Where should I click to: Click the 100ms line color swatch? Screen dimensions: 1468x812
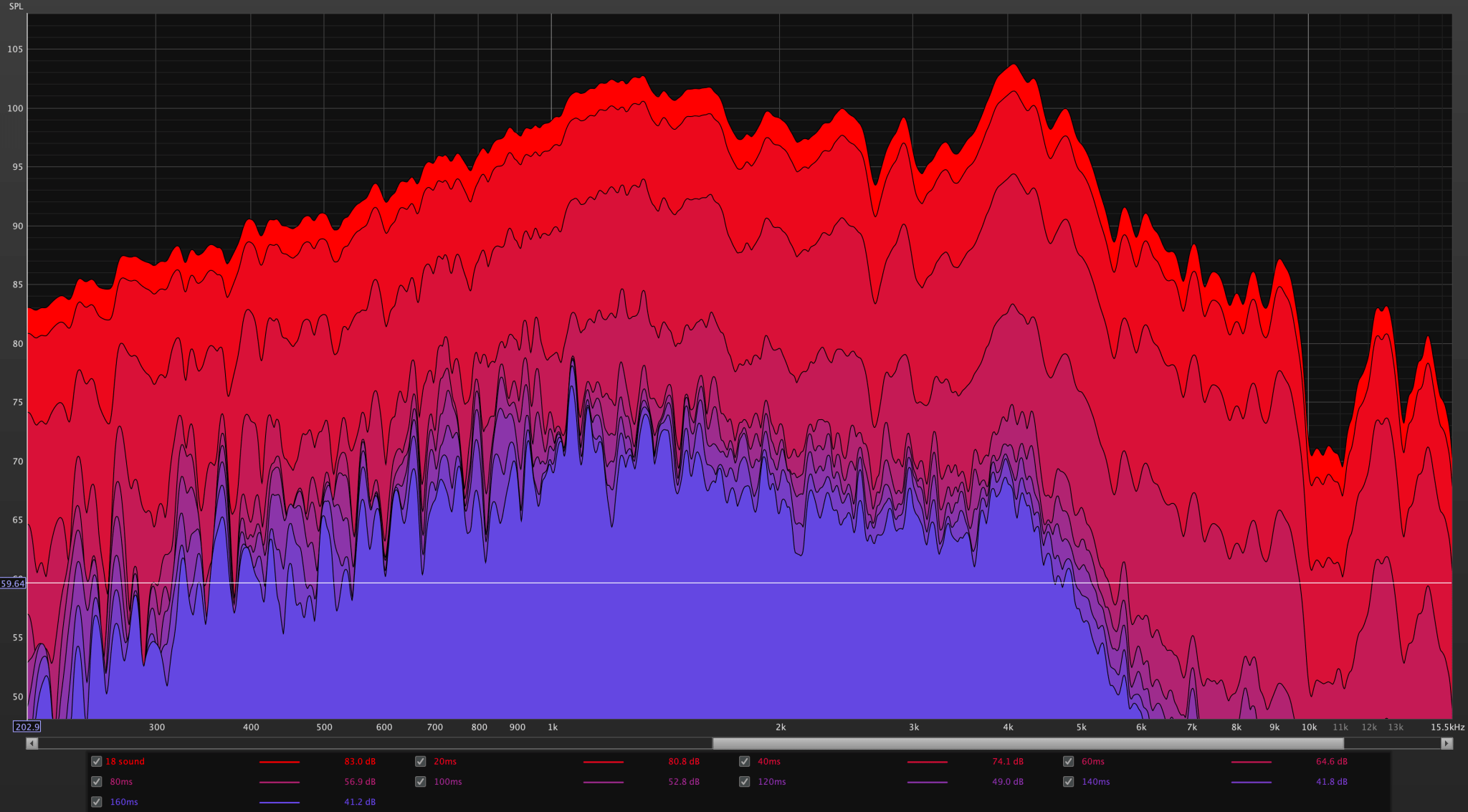pos(604,782)
